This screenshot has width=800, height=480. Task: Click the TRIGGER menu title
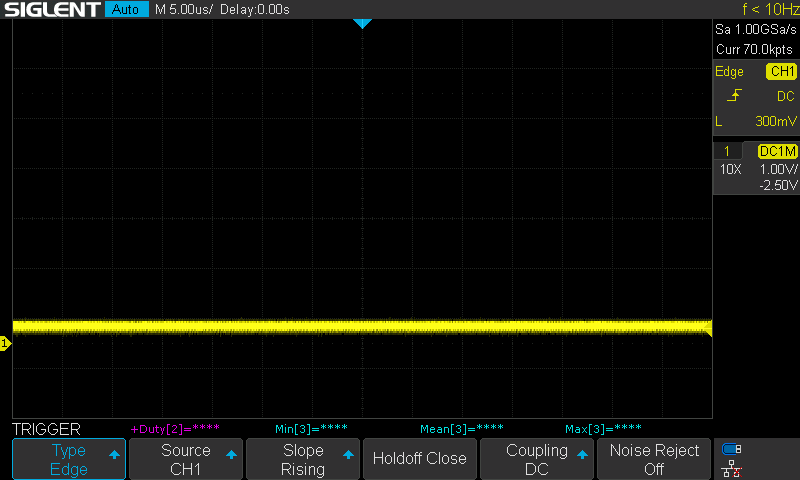(46, 429)
